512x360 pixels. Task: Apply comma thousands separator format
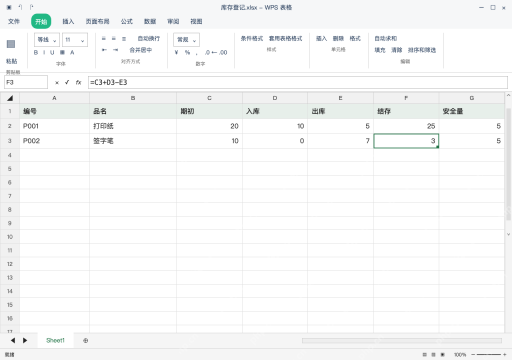click(x=197, y=53)
